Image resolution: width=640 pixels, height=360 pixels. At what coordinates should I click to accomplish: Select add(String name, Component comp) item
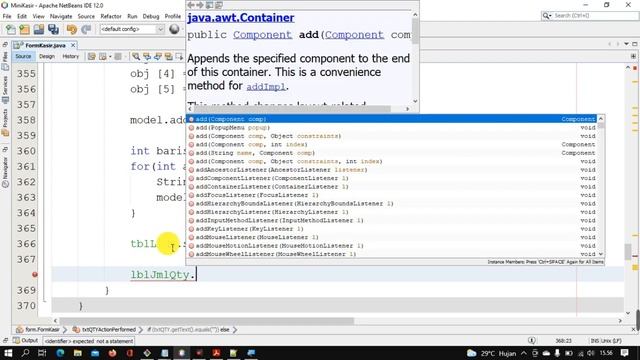tap(392, 153)
